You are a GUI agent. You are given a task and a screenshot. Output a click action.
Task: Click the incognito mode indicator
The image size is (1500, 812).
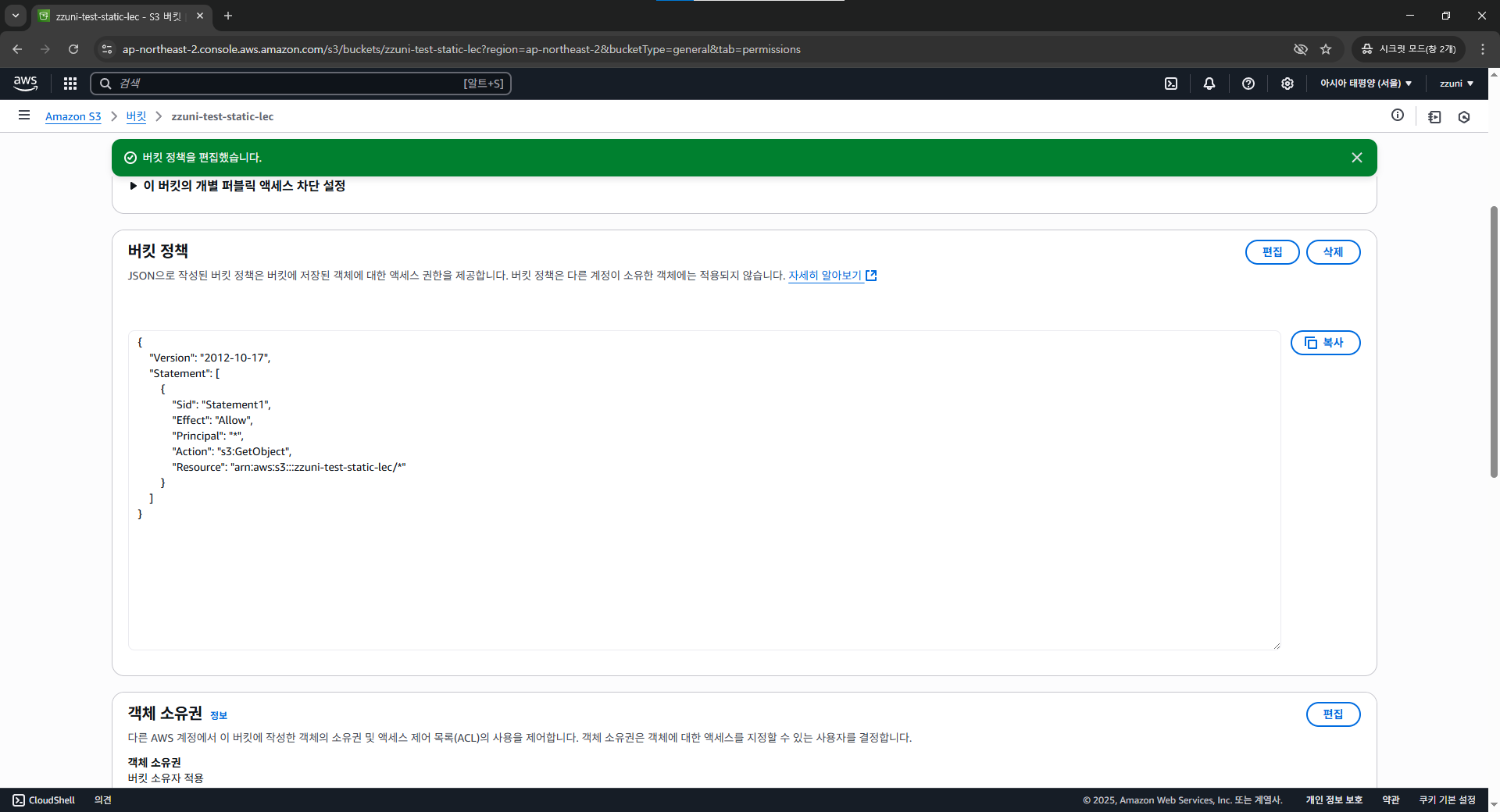(x=1408, y=49)
